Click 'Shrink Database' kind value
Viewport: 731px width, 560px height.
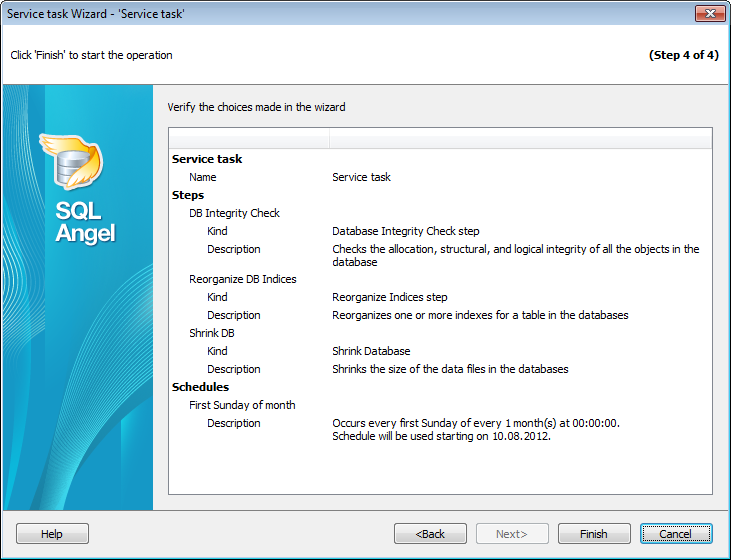click(x=371, y=351)
